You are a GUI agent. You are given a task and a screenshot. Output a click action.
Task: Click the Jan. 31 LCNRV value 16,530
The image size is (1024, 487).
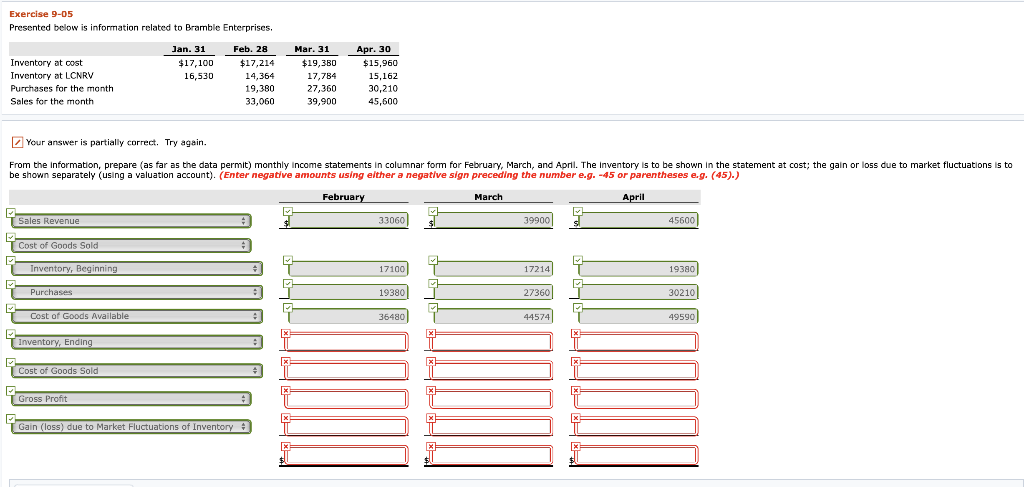click(x=199, y=76)
